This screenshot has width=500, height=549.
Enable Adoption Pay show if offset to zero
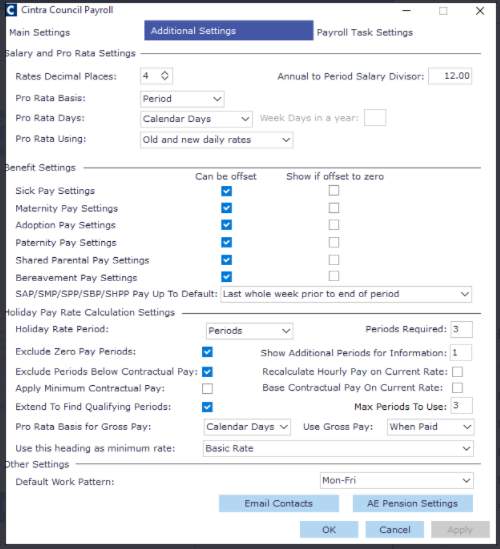coord(334,225)
